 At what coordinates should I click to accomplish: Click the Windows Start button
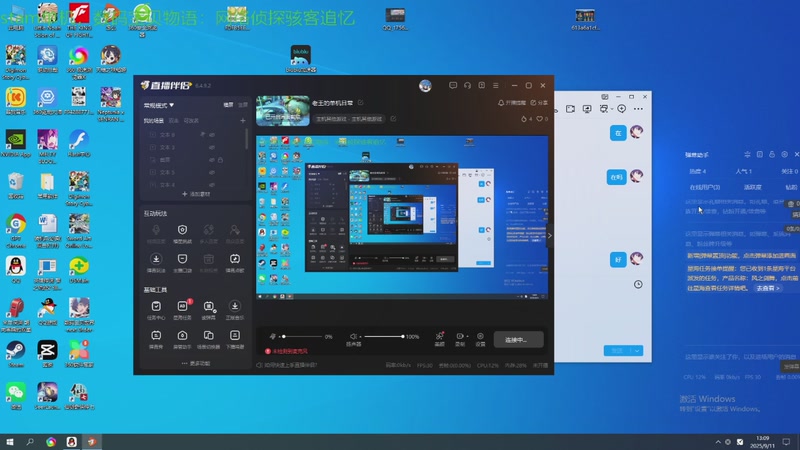(10, 442)
